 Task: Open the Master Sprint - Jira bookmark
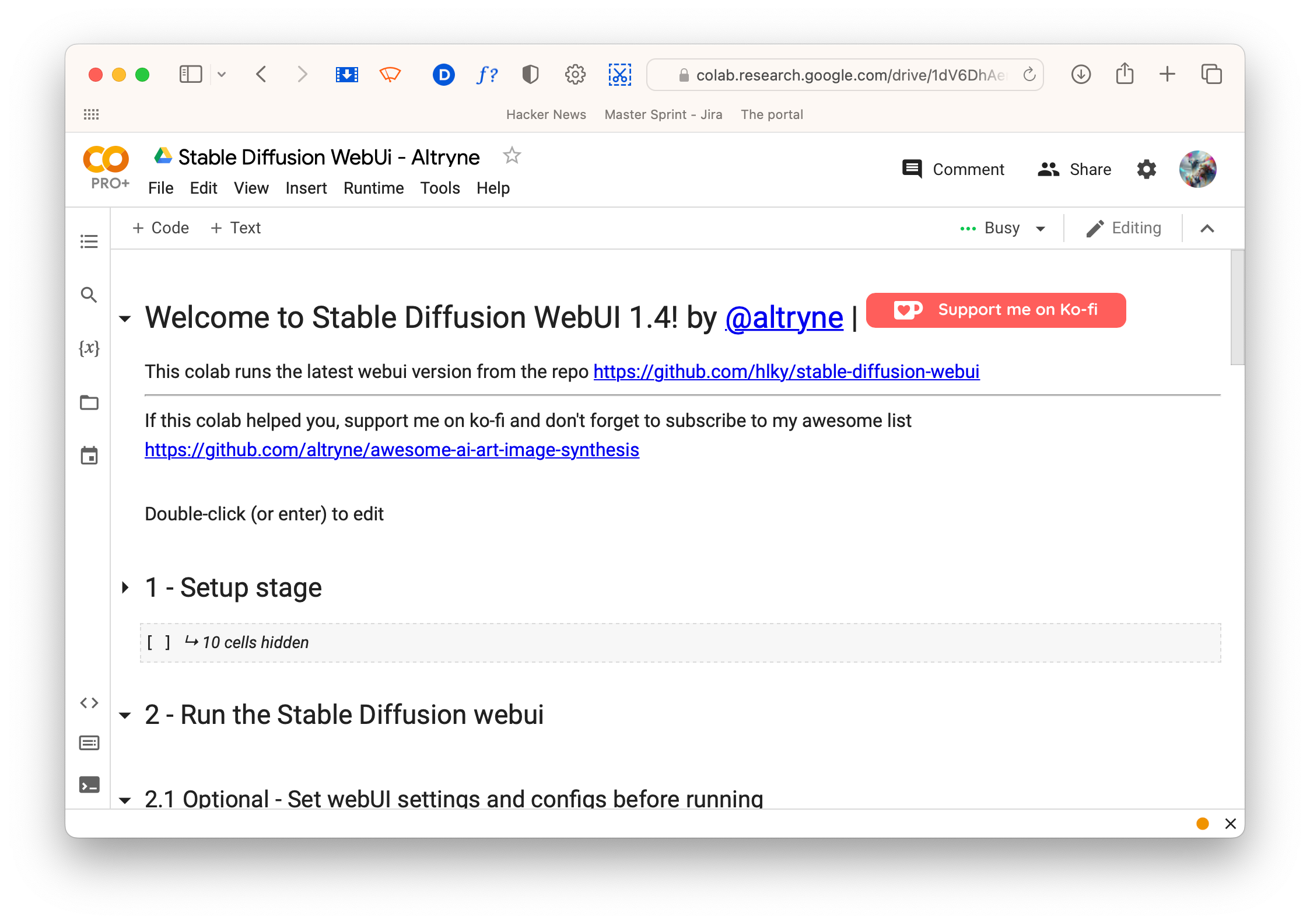coord(663,114)
